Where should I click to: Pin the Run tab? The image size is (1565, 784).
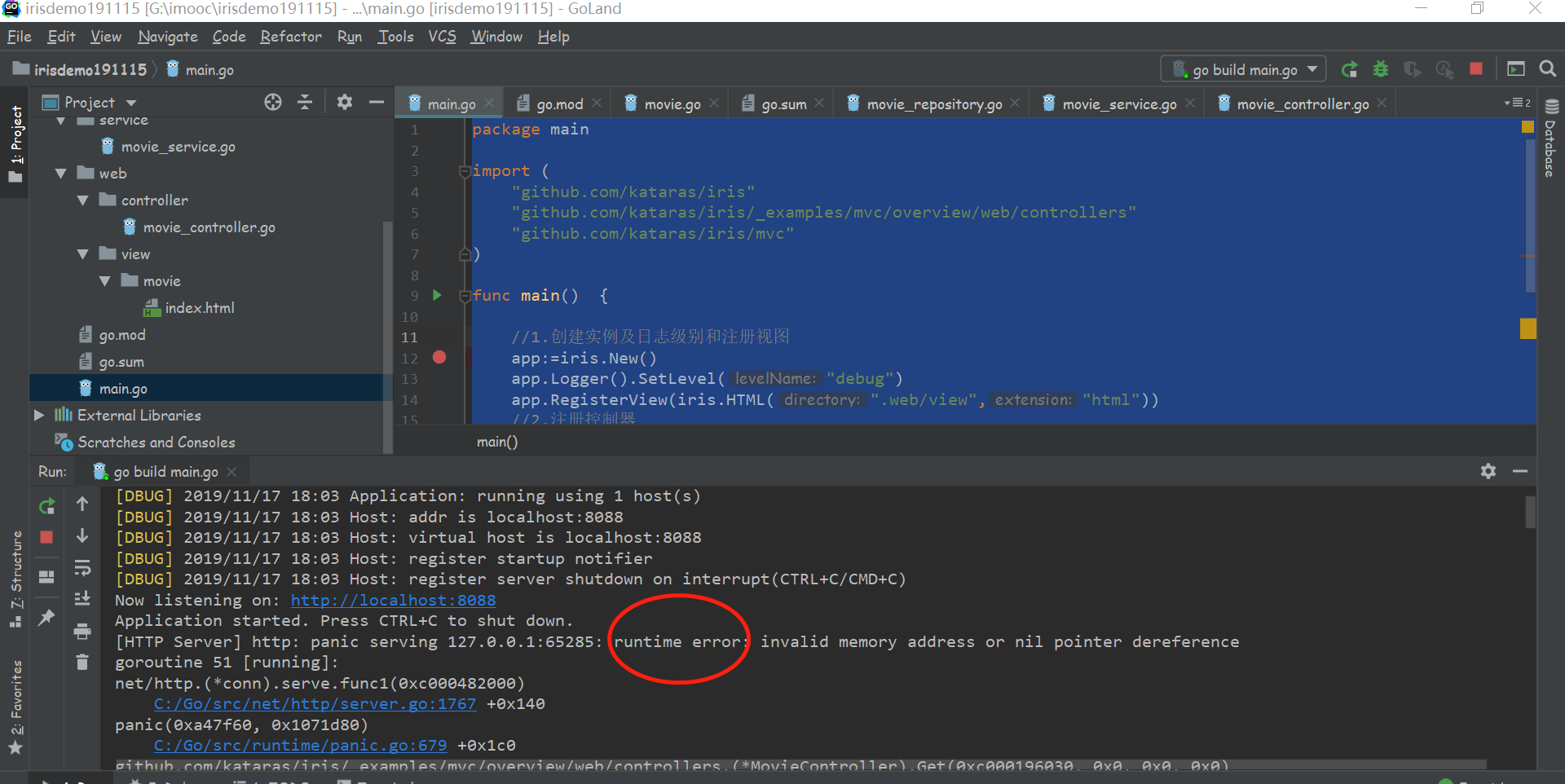click(x=46, y=617)
